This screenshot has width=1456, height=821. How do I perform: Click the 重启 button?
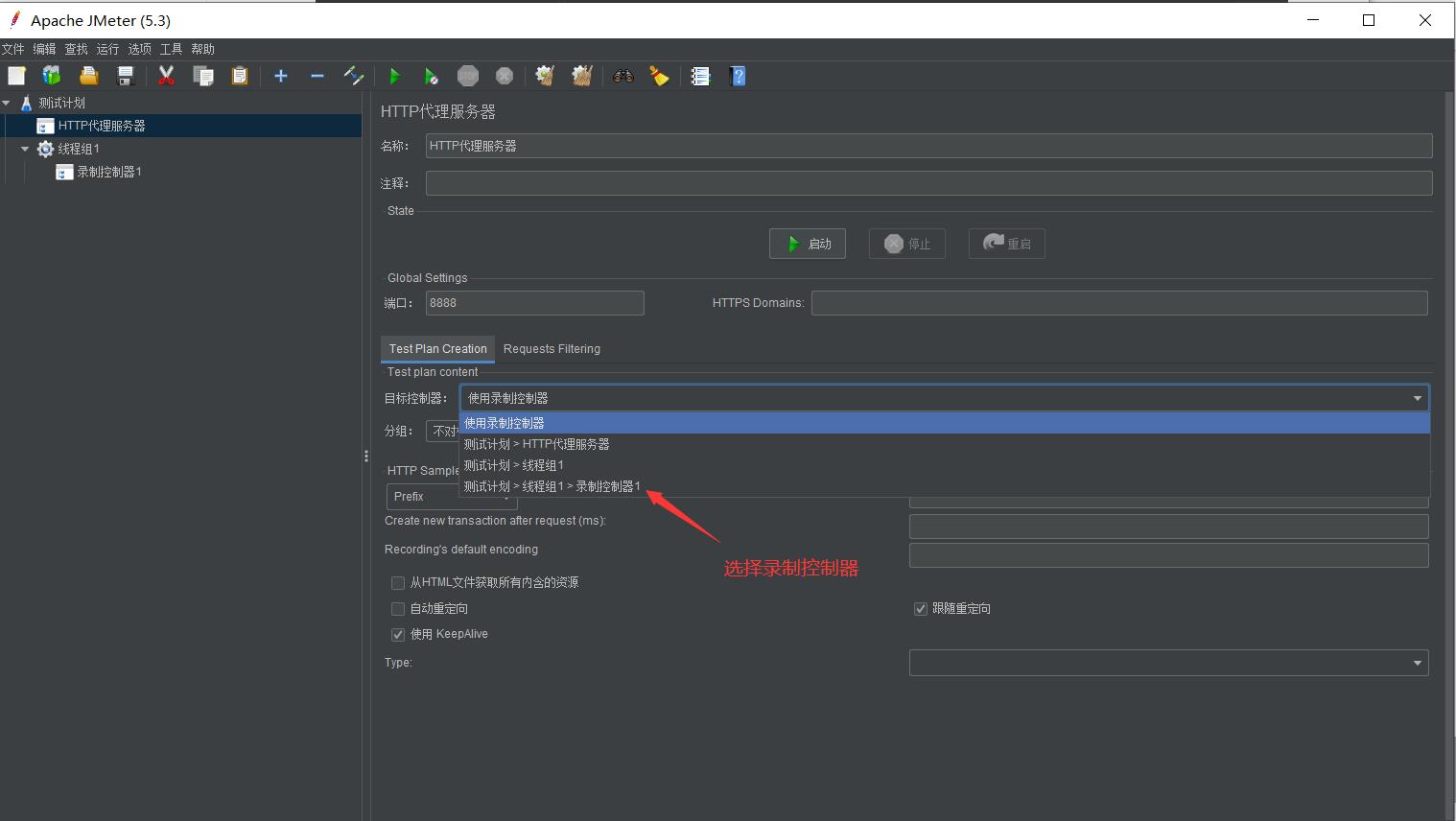pos(1007,244)
